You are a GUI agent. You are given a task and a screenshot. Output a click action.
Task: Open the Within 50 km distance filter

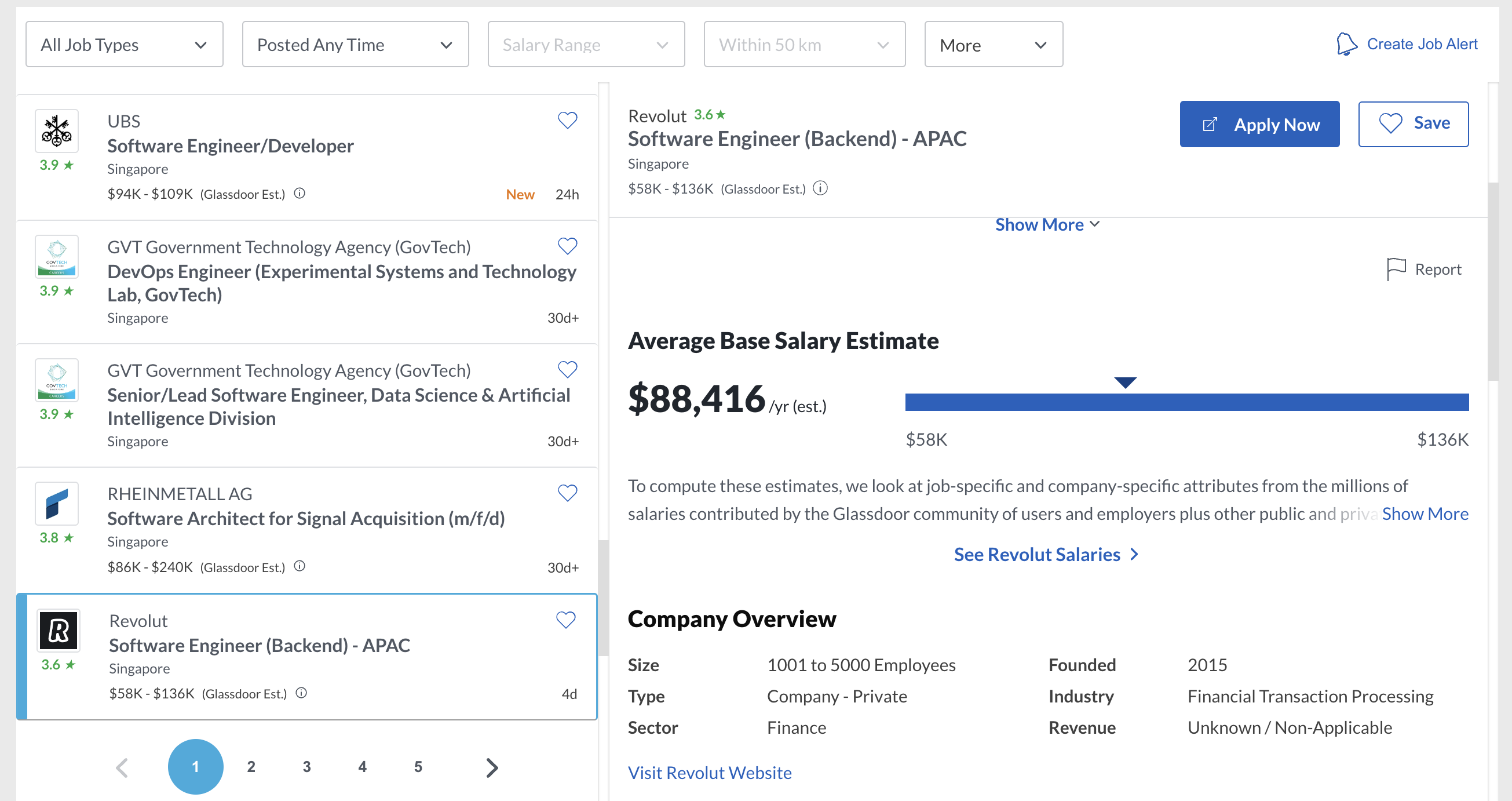804,44
